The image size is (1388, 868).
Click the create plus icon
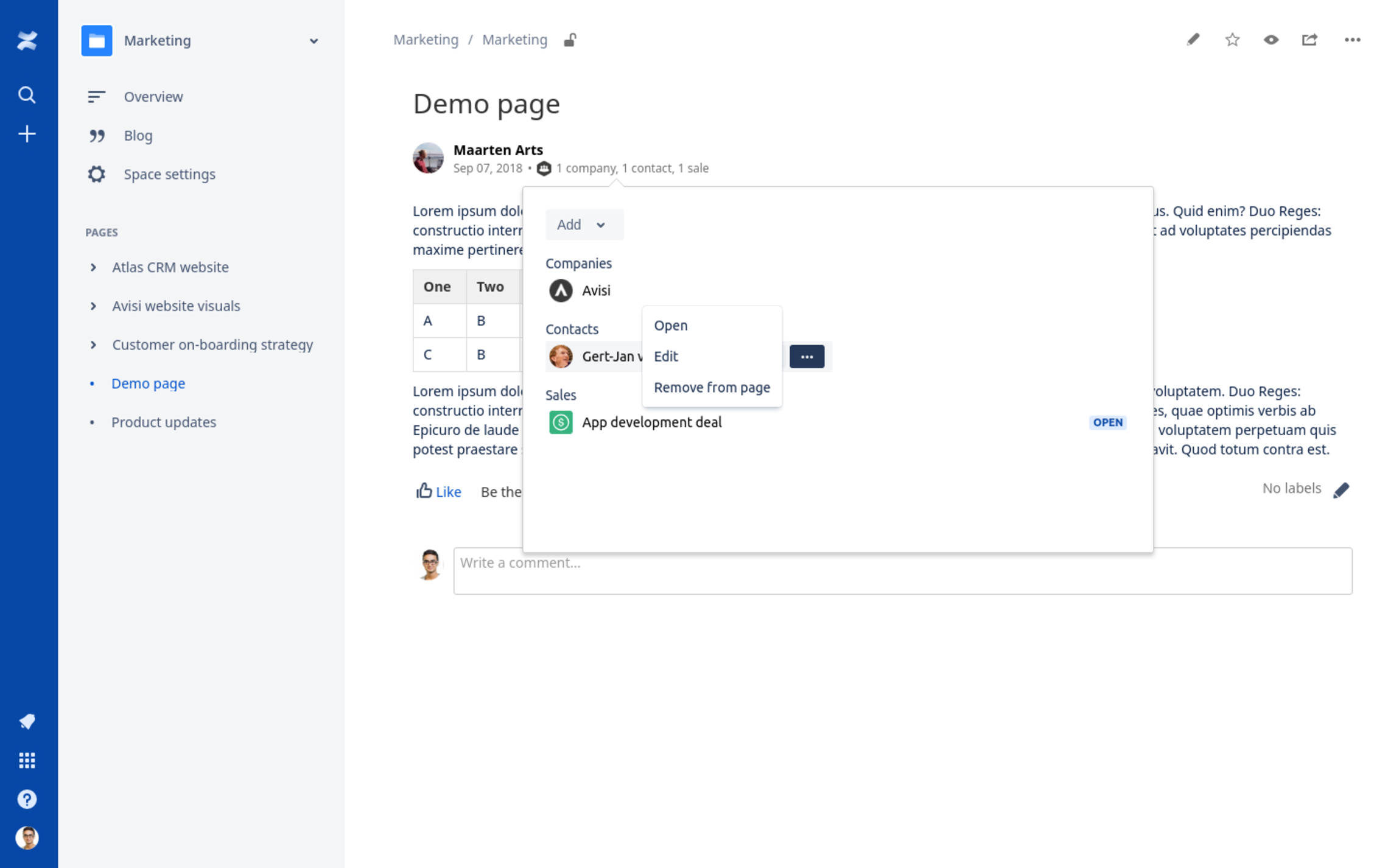pyautogui.click(x=27, y=134)
